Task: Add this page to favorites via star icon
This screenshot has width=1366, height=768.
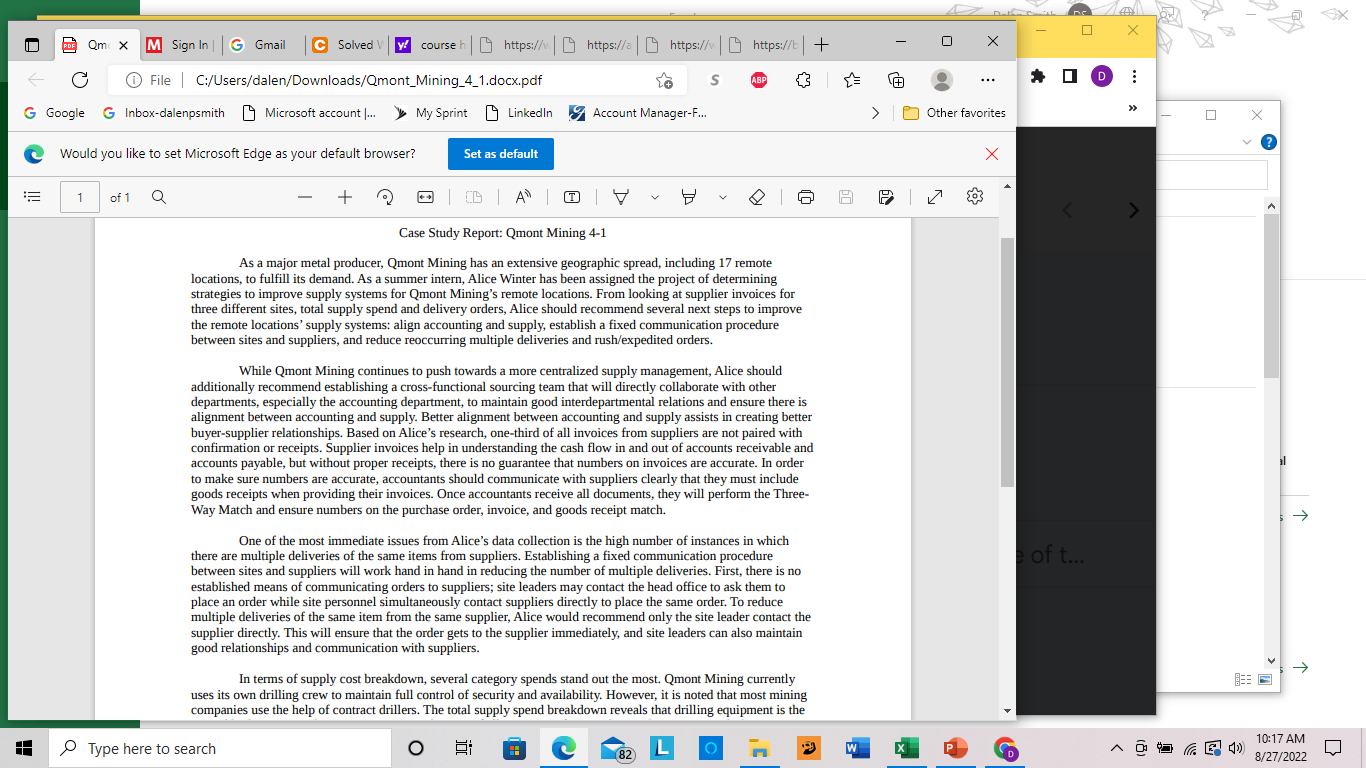Action: (664, 80)
